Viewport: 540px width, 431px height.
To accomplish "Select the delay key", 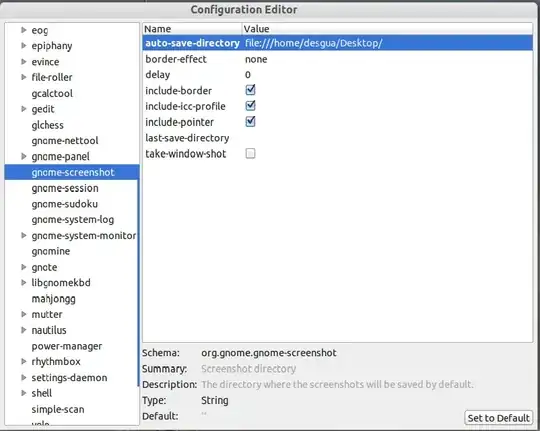I will click(158, 75).
